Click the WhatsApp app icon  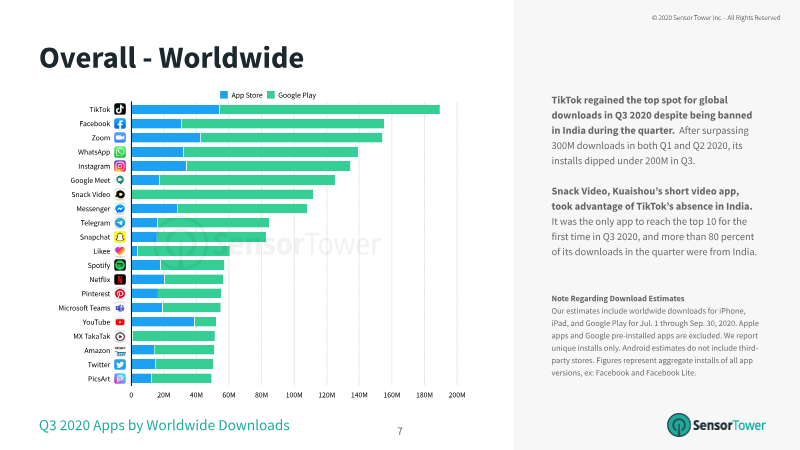tap(120, 152)
